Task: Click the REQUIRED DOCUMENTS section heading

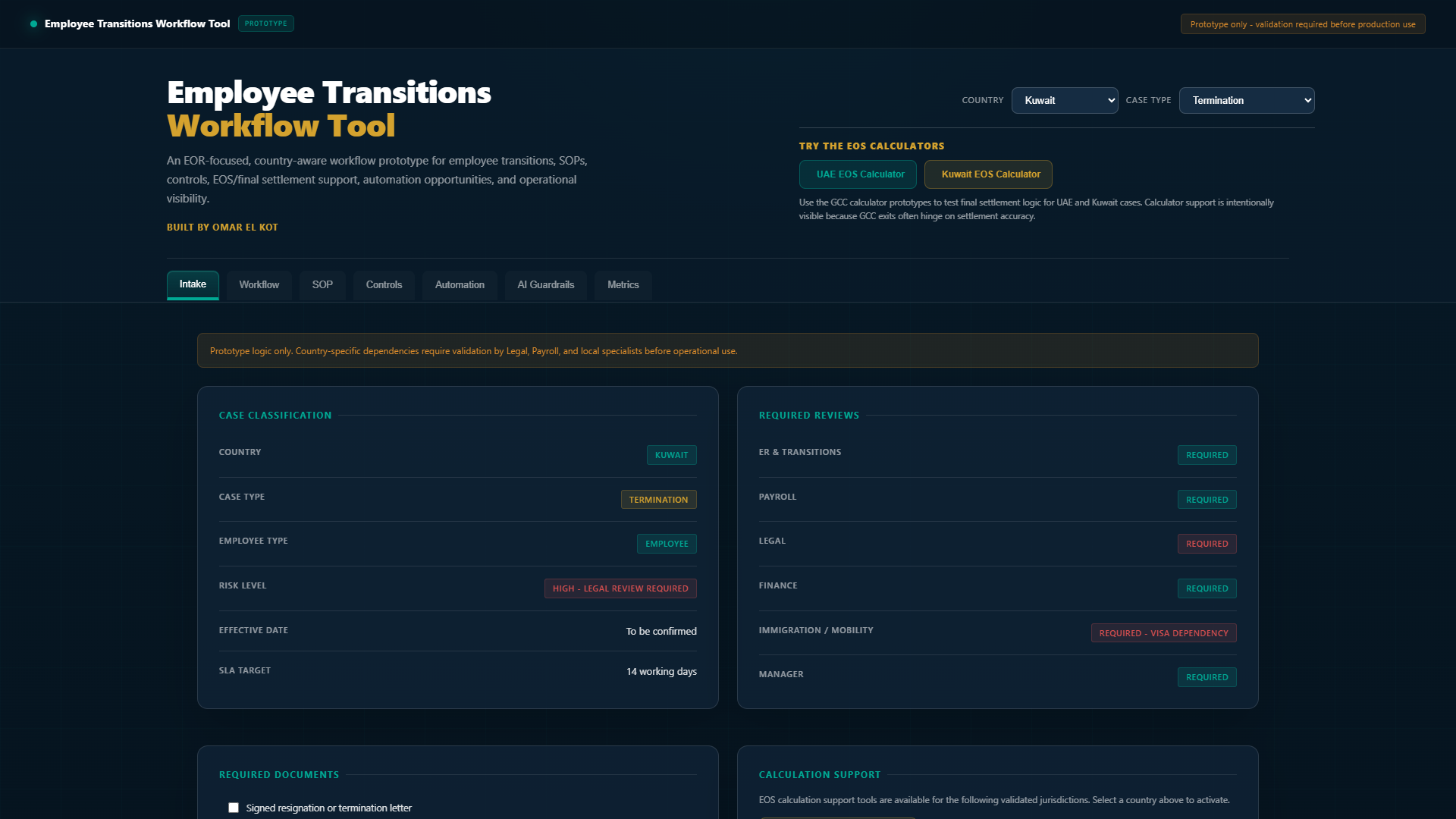Action: (x=279, y=775)
